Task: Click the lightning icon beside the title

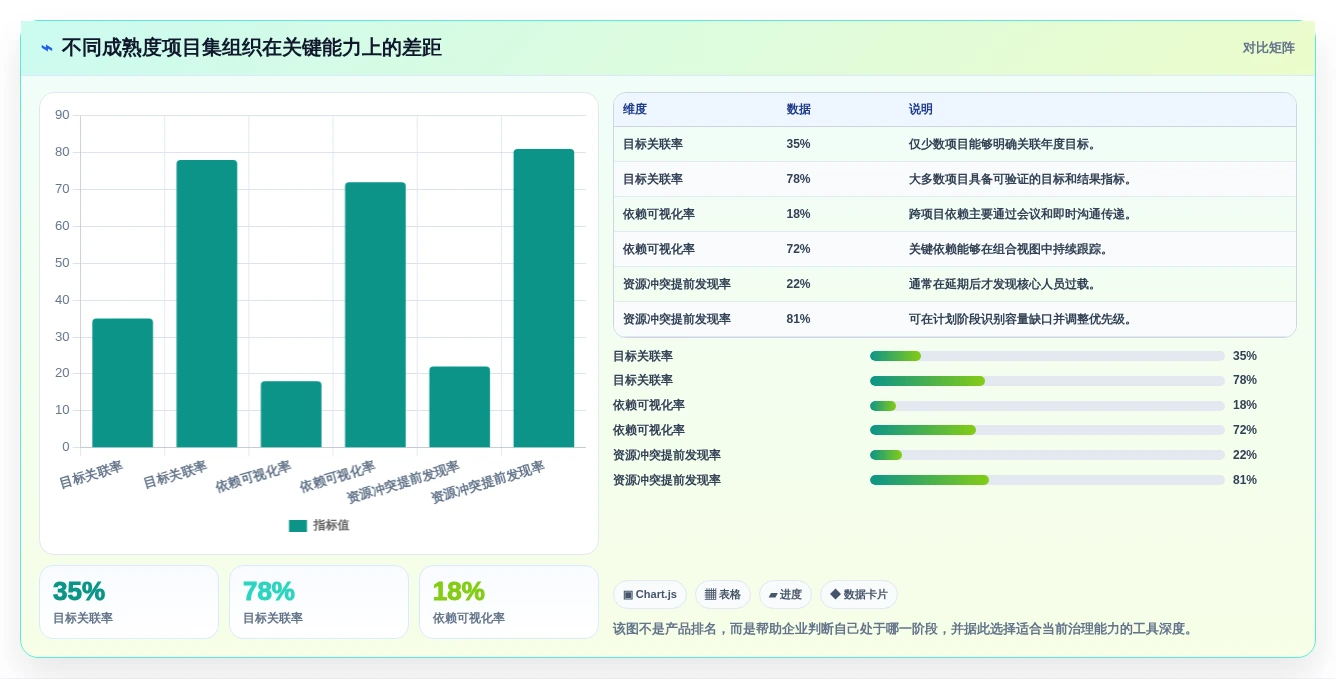Action: click(x=47, y=48)
